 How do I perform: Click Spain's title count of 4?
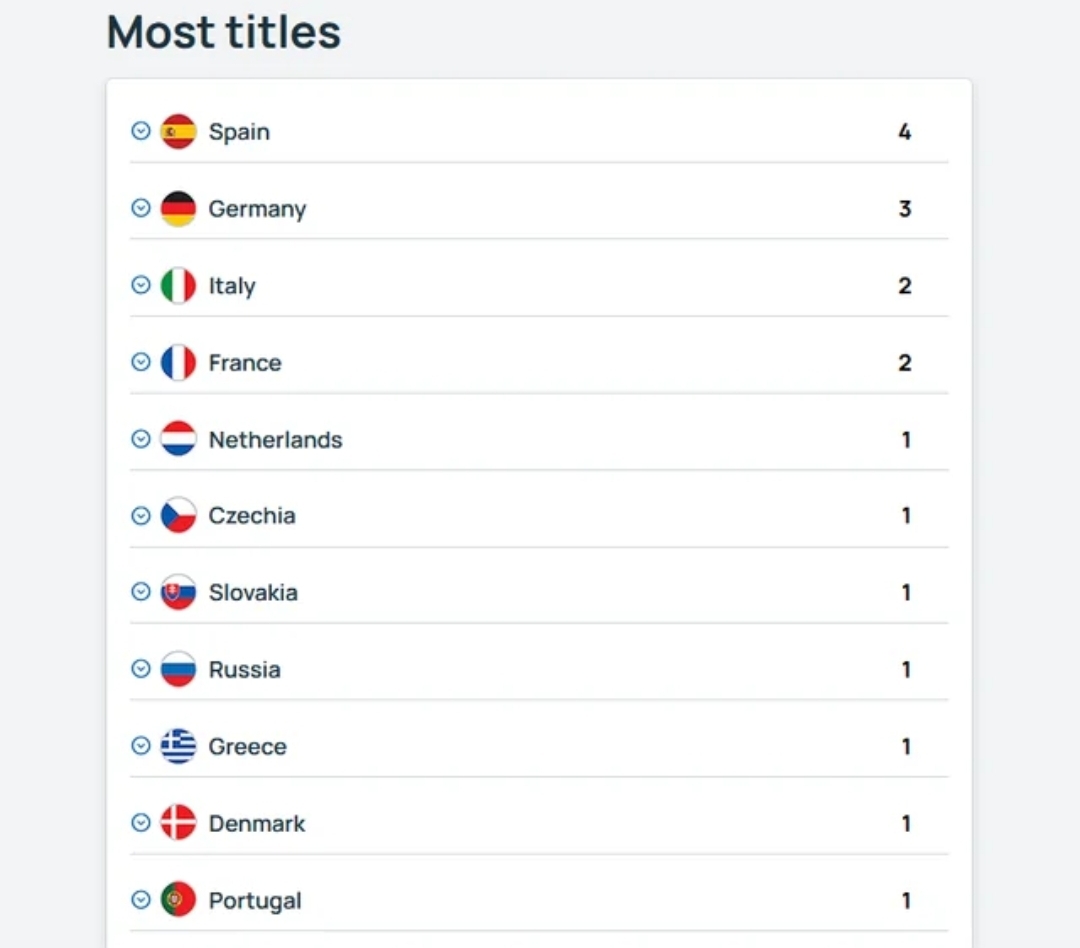click(x=905, y=132)
